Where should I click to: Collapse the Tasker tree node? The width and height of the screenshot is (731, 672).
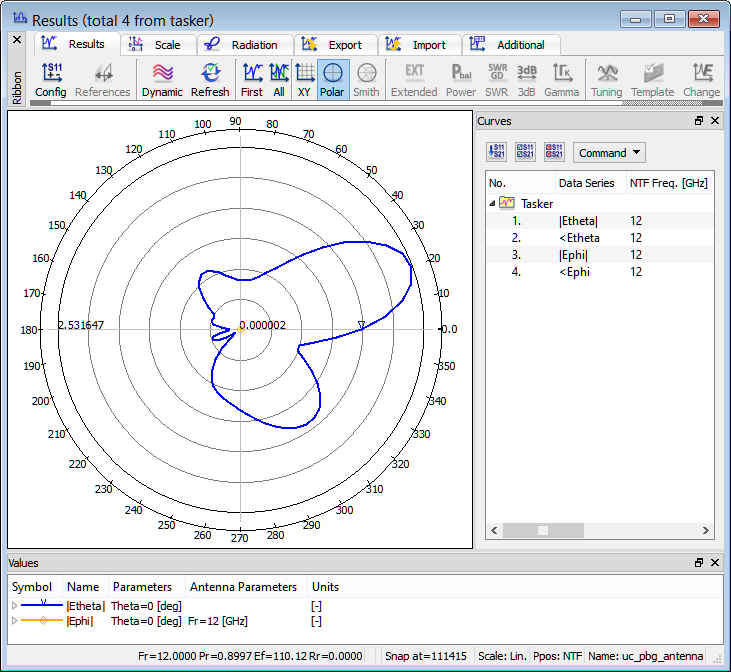coord(492,203)
